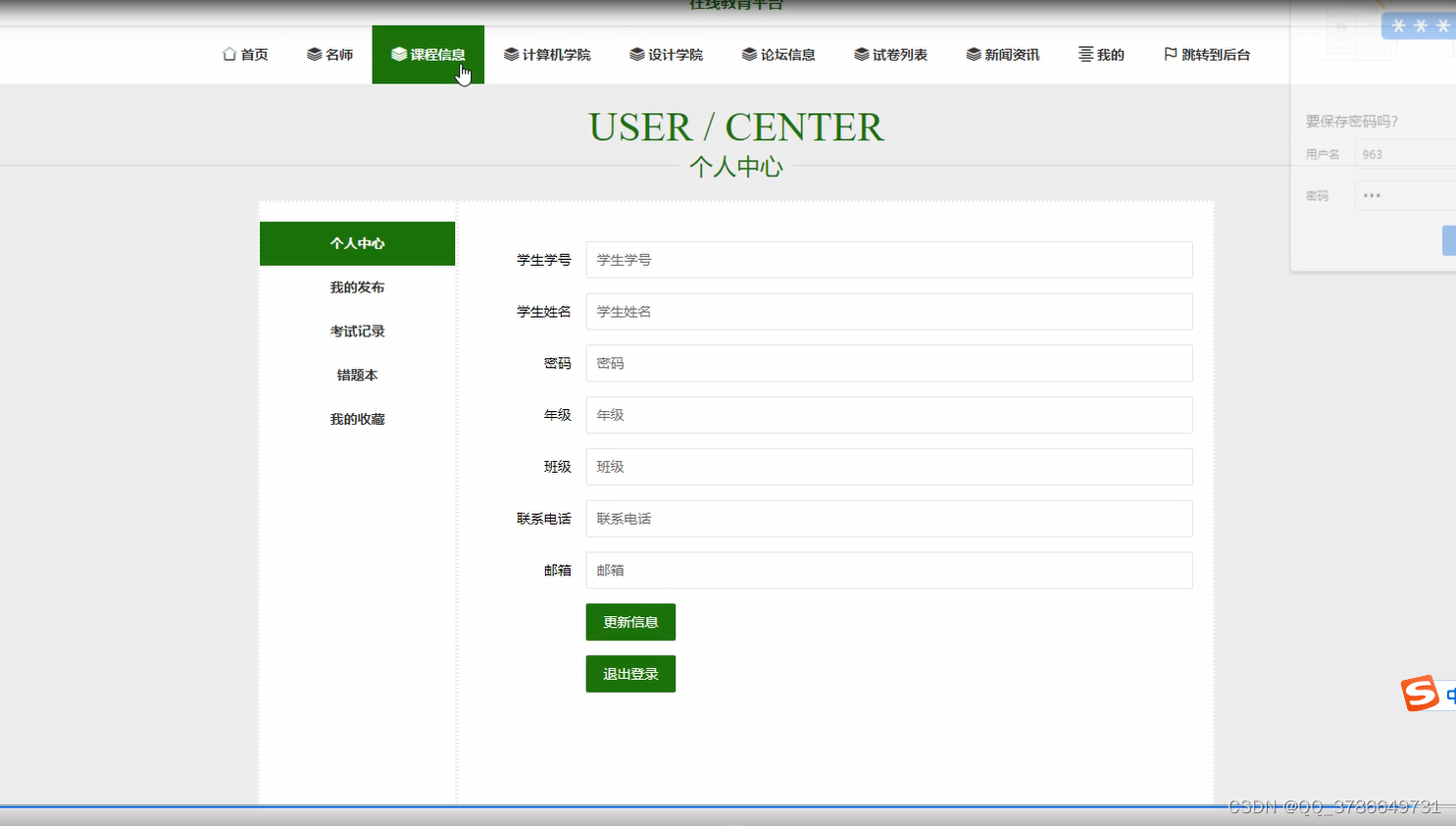This screenshot has height=826, width=1456.
Task: Click the 学生学号 input field
Action: pyautogui.click(x=889, y=260)
